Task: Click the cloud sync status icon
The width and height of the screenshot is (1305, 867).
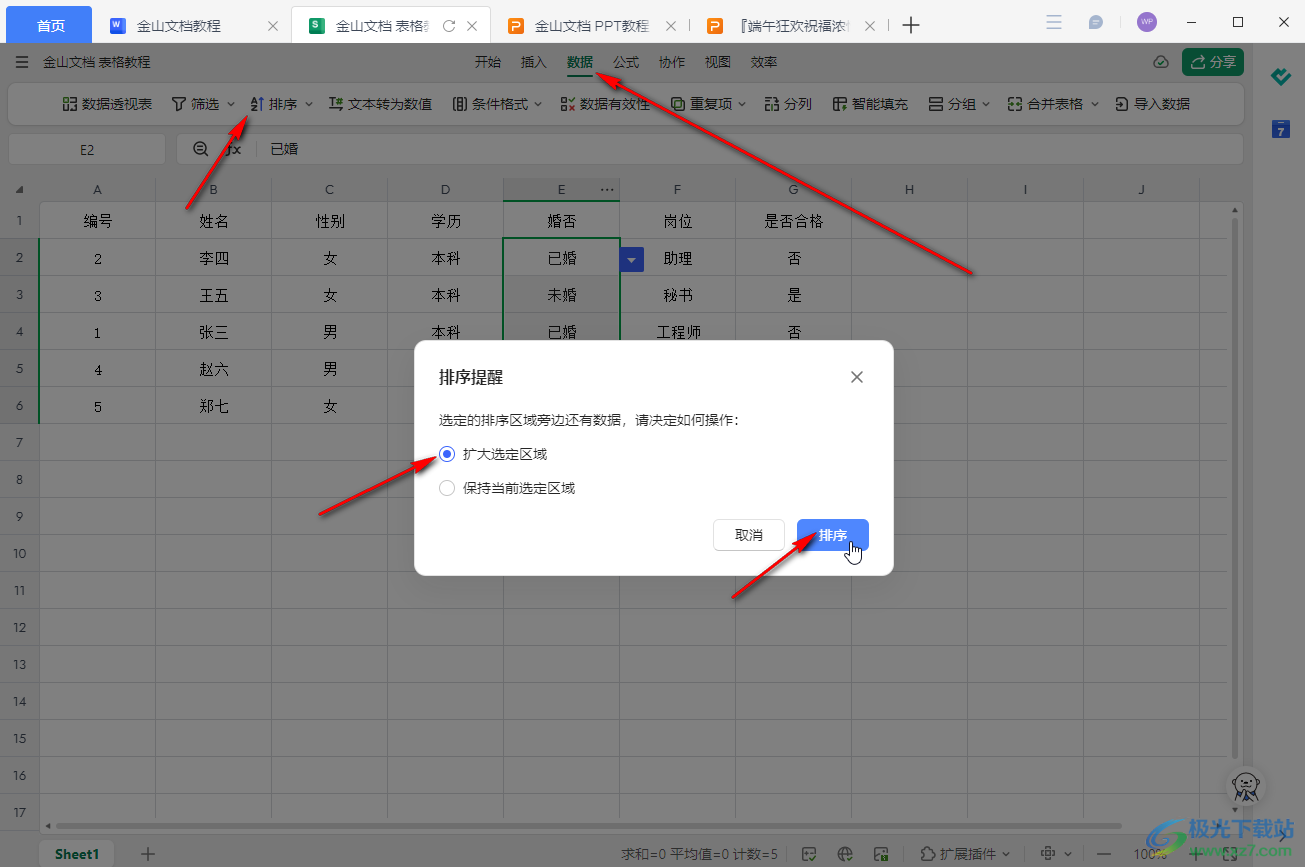Action: [1161, 62]
